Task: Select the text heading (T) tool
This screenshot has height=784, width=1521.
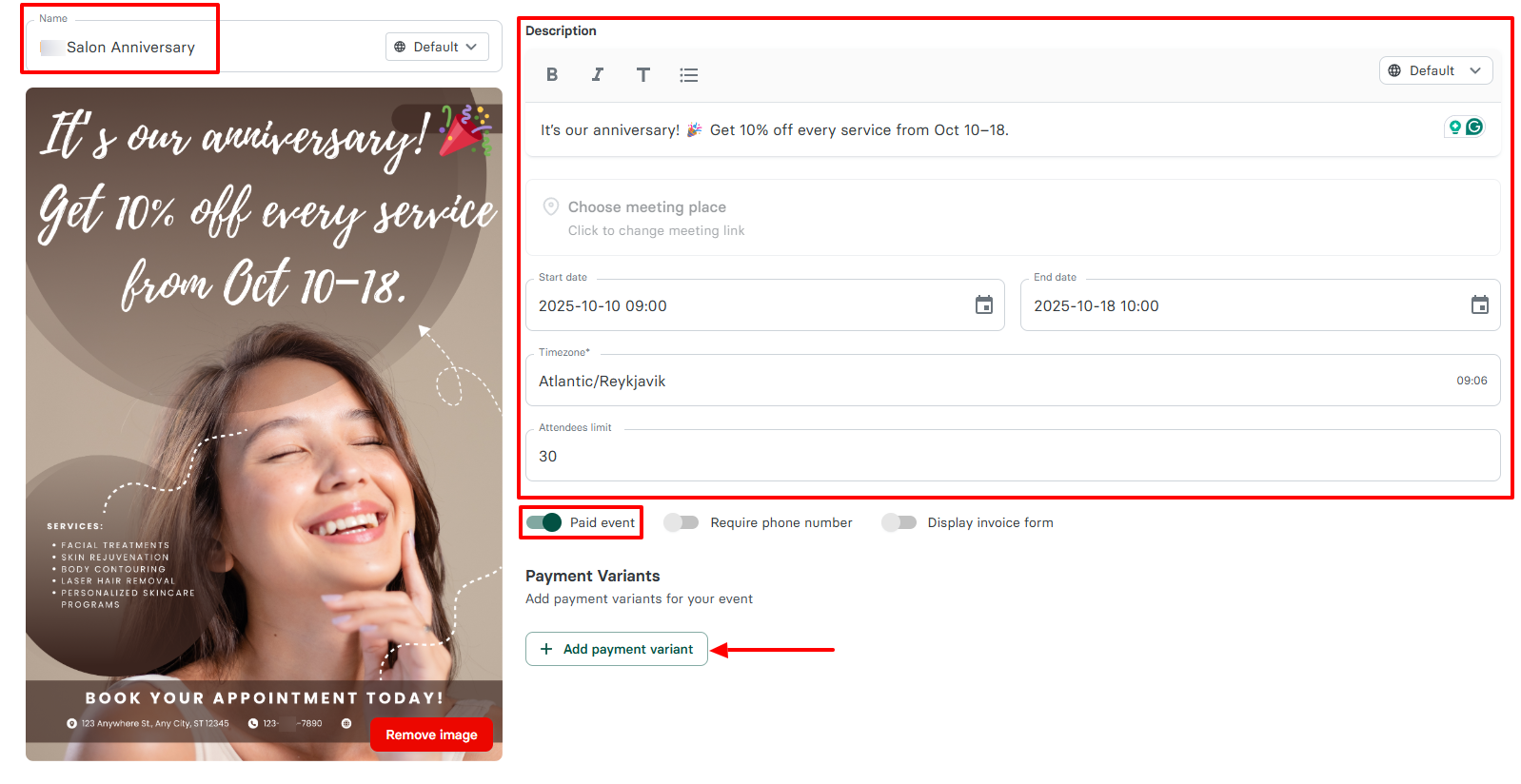Action: tap(643, 74)
